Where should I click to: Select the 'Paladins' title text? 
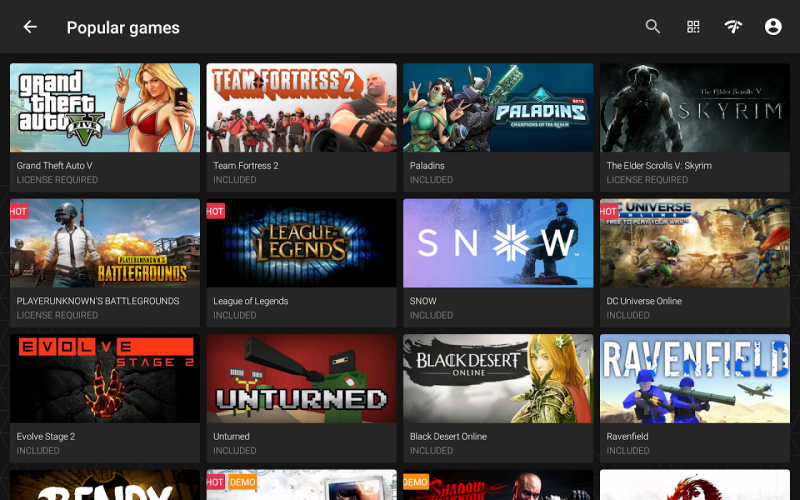[427, 166]
